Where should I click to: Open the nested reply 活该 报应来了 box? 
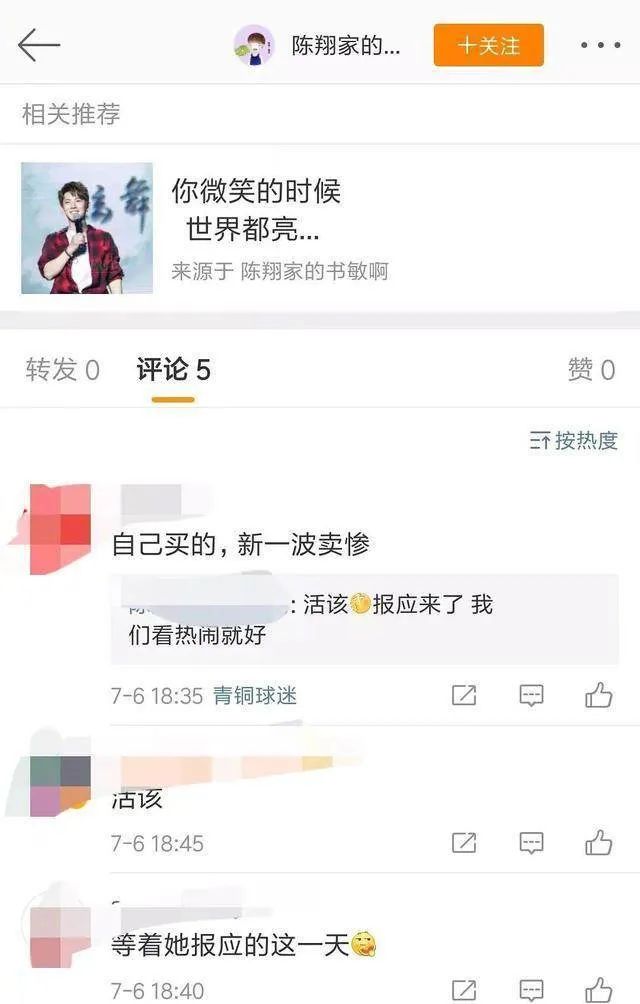coord(364,619)
